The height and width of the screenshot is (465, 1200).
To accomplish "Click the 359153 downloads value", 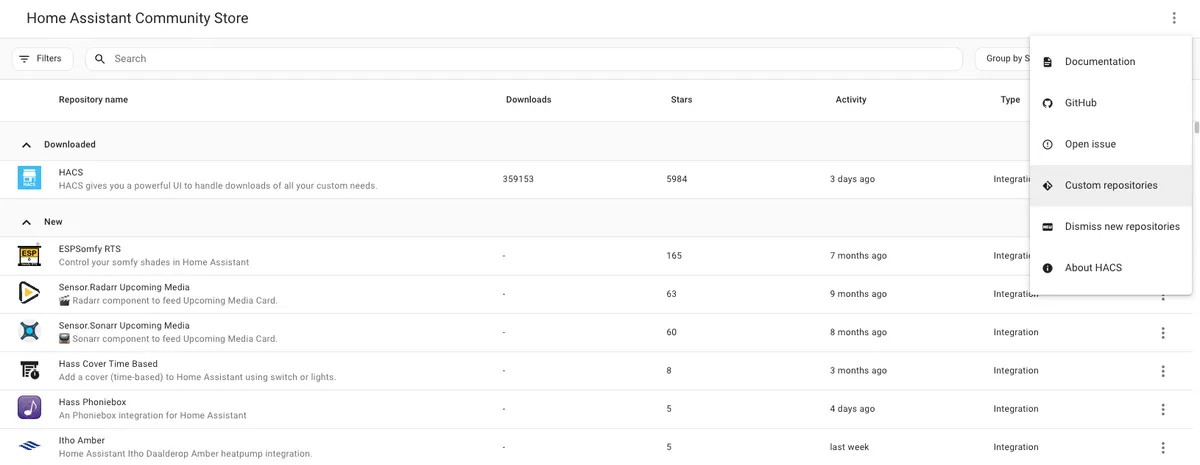I will [518, 180].
